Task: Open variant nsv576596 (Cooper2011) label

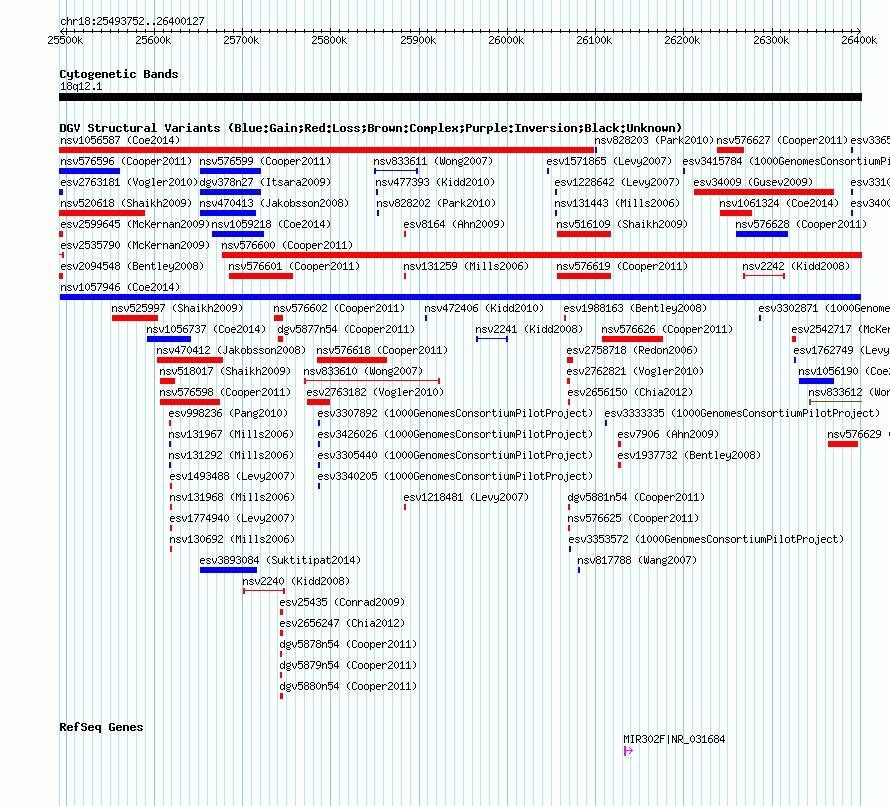Action: click(126, 161)
